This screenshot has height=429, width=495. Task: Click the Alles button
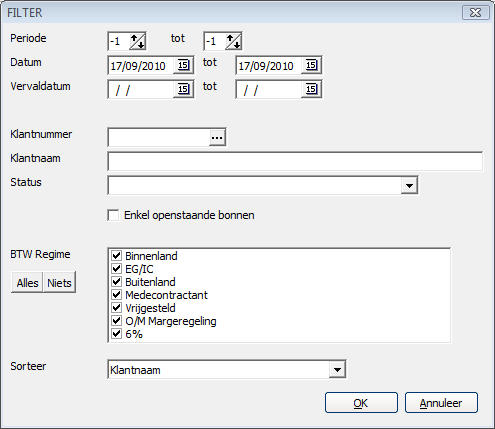(x=27, y=283)
